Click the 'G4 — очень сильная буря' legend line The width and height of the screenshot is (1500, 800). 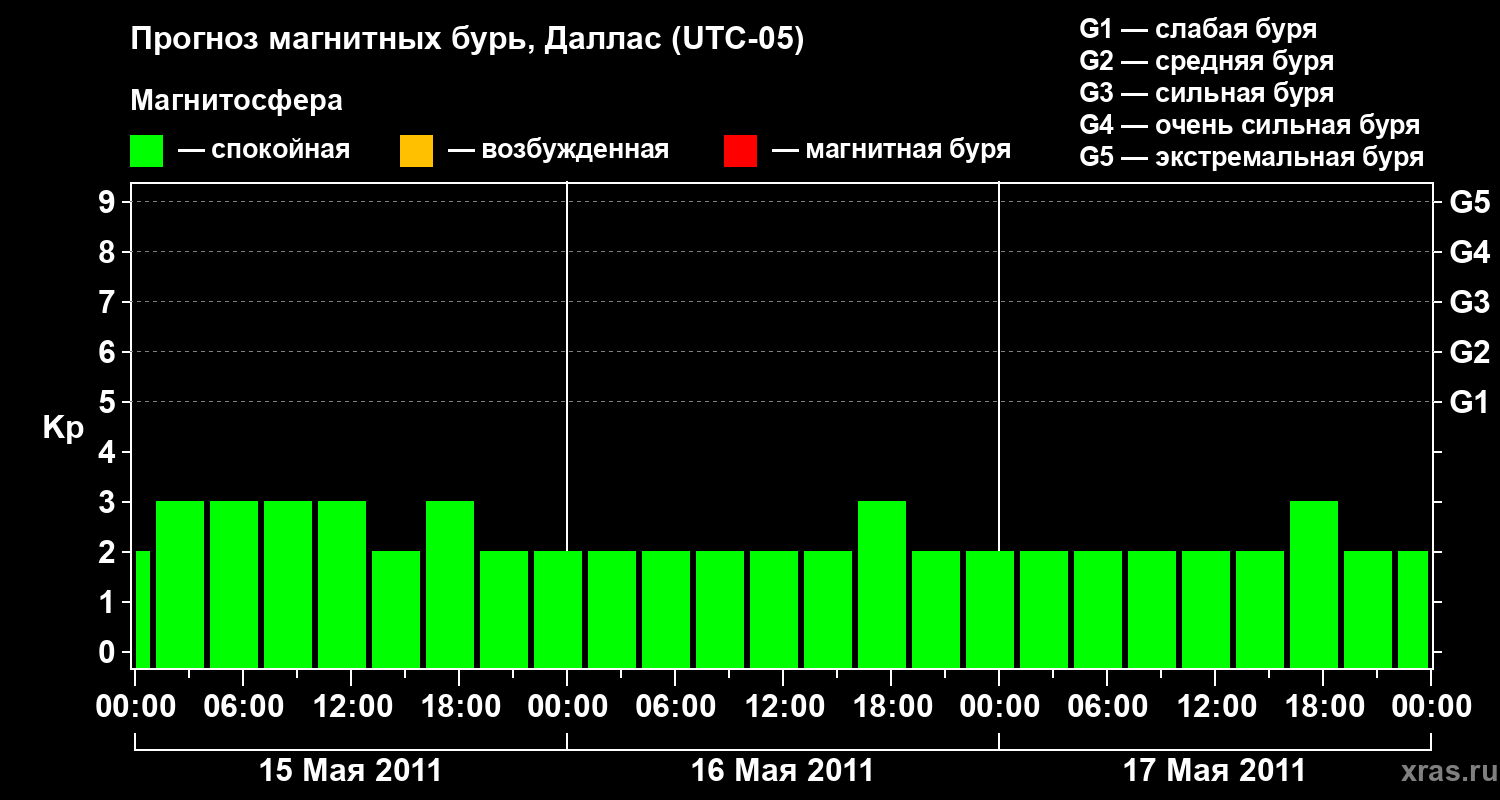(x=1250, y=125)
